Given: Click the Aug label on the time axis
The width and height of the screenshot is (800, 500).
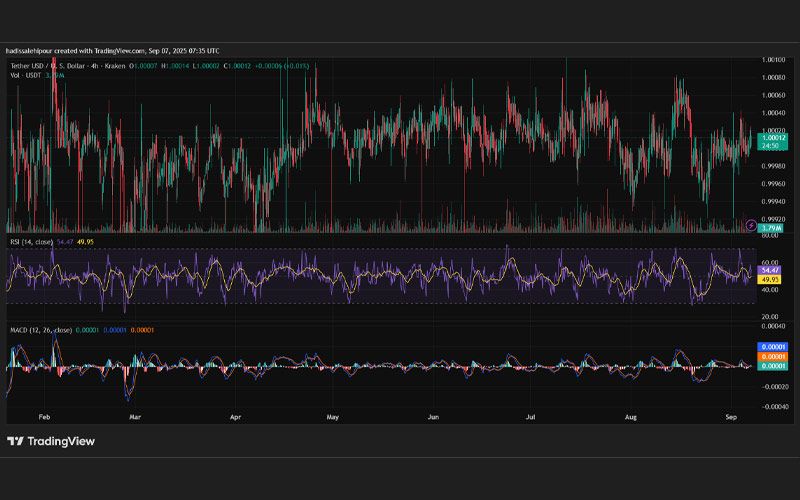Looking at the screenshot, I should 631,417.
